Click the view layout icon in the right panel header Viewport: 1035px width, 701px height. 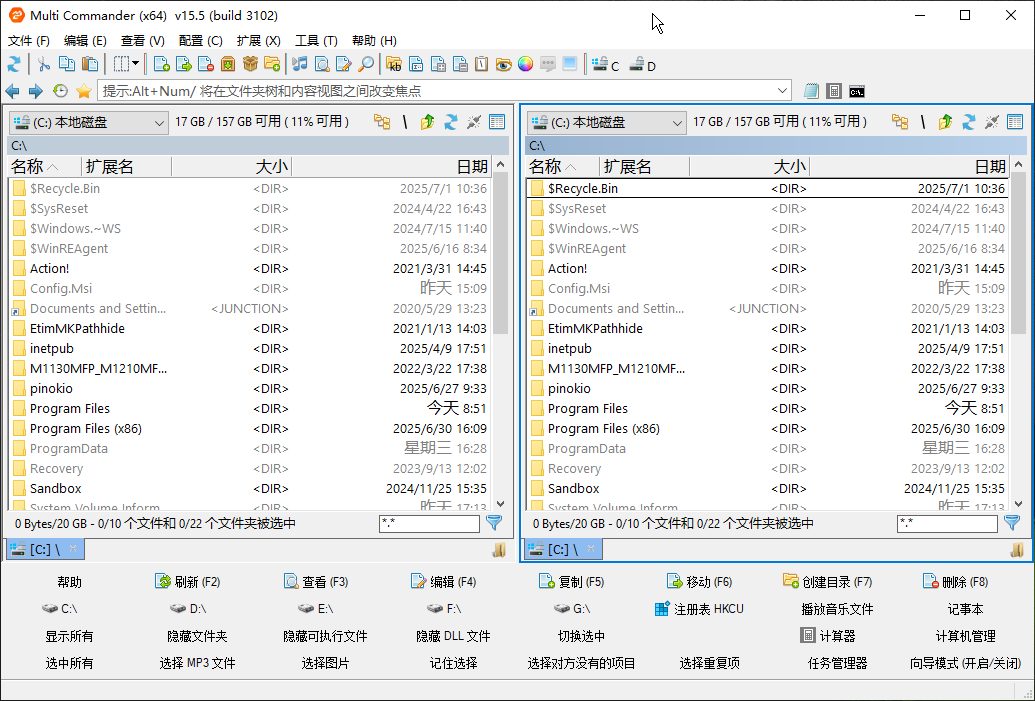[x=1015, y=121]
